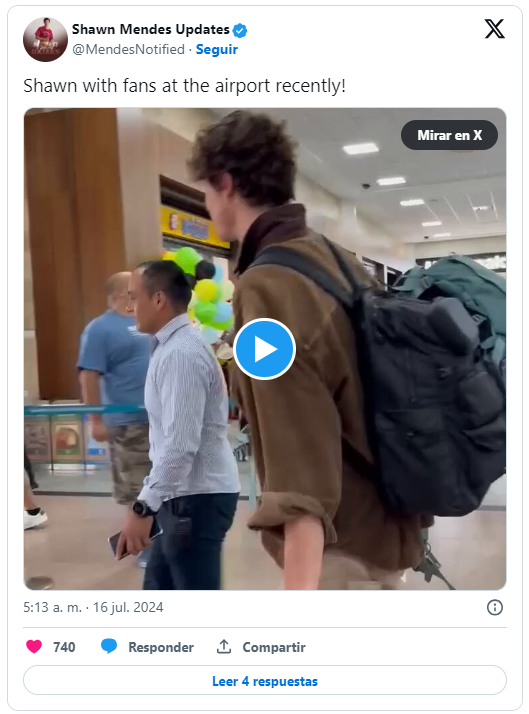Play the embedded airport video
Screen dimensions: 529x714
(x=264, y=349)
